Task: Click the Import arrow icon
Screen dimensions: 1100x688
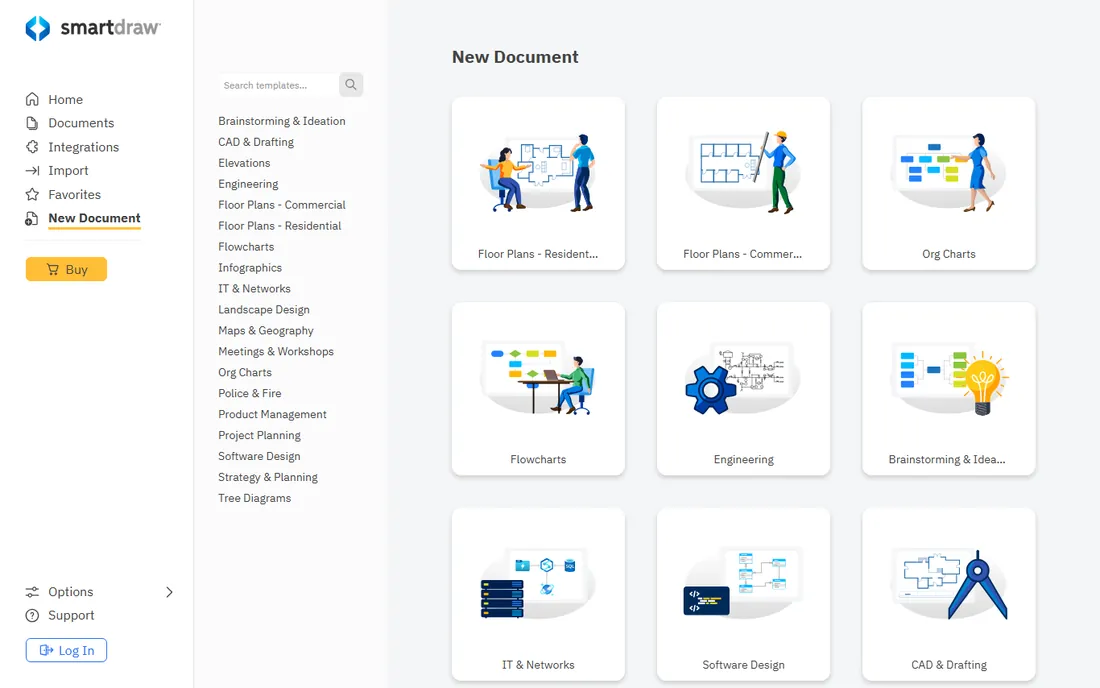Action: [32, 170]
